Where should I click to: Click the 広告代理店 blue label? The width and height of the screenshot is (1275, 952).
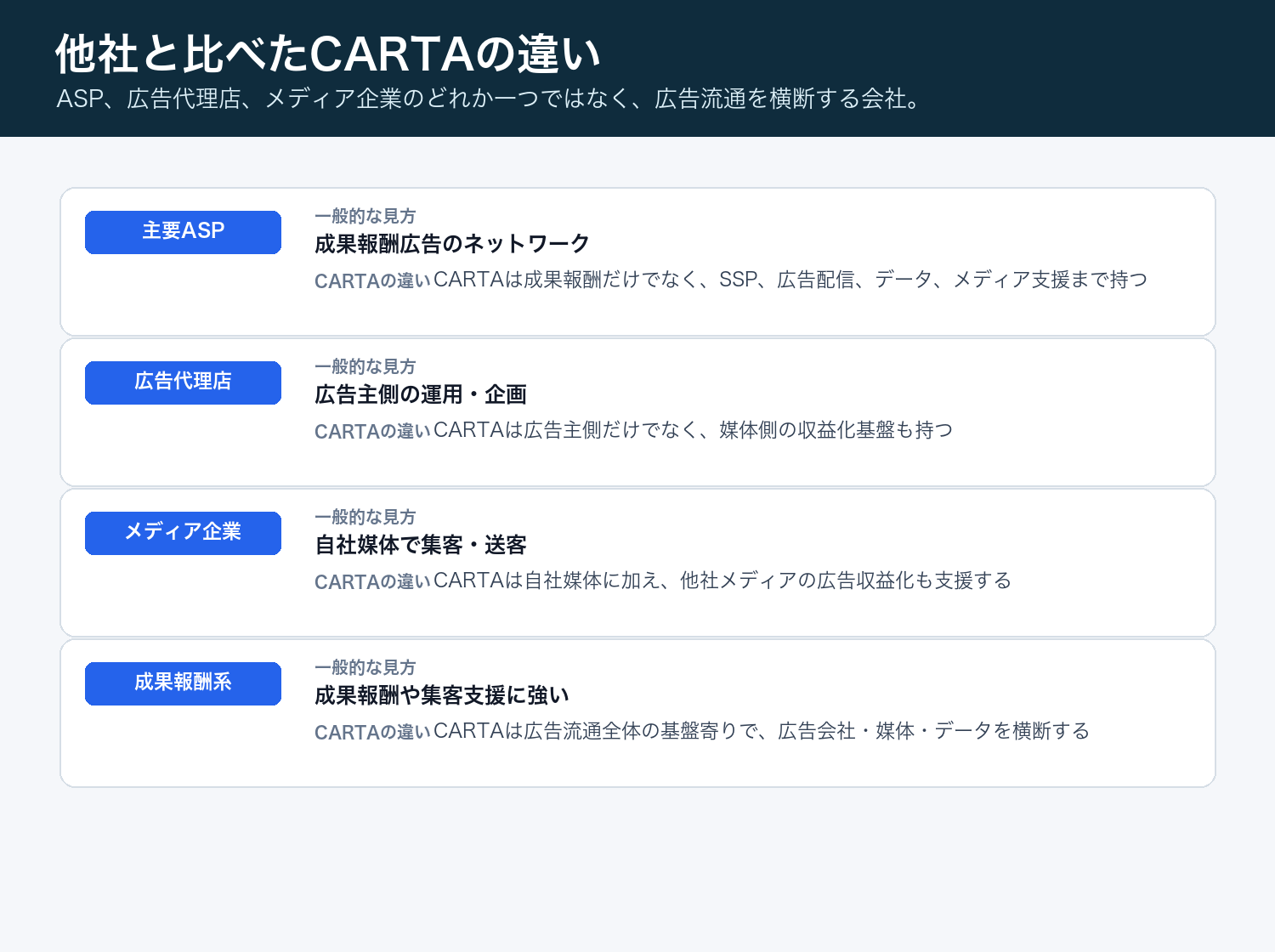click(183, 382)
